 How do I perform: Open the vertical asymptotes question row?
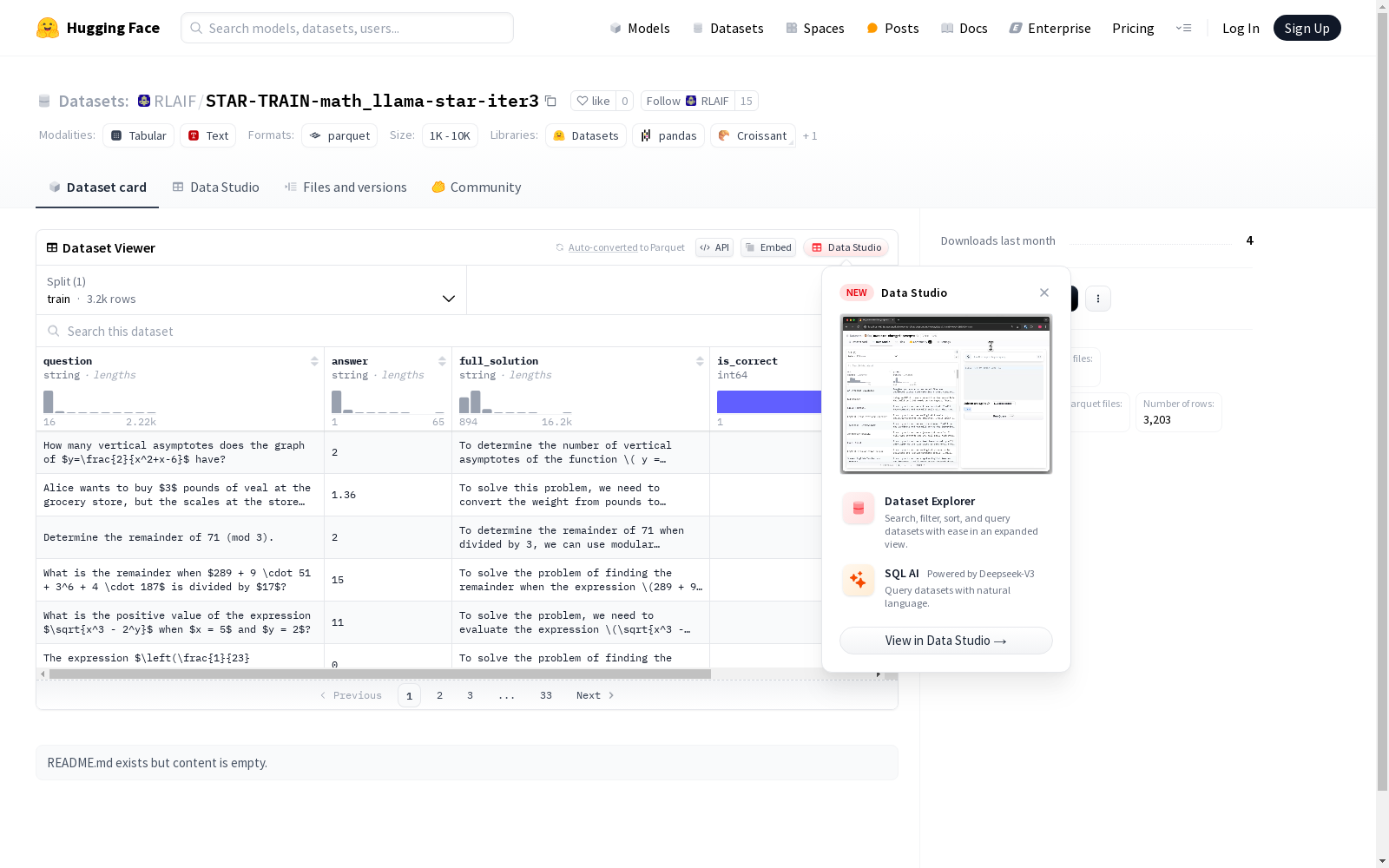point(180,452)
